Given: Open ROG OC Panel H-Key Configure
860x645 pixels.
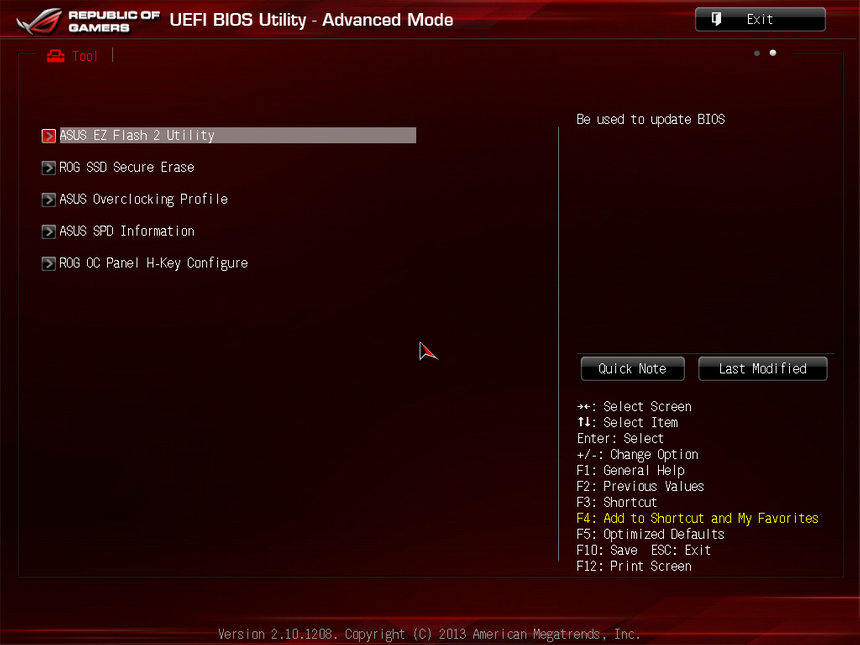Looking at the screenshot, I should tap(154, 263).
